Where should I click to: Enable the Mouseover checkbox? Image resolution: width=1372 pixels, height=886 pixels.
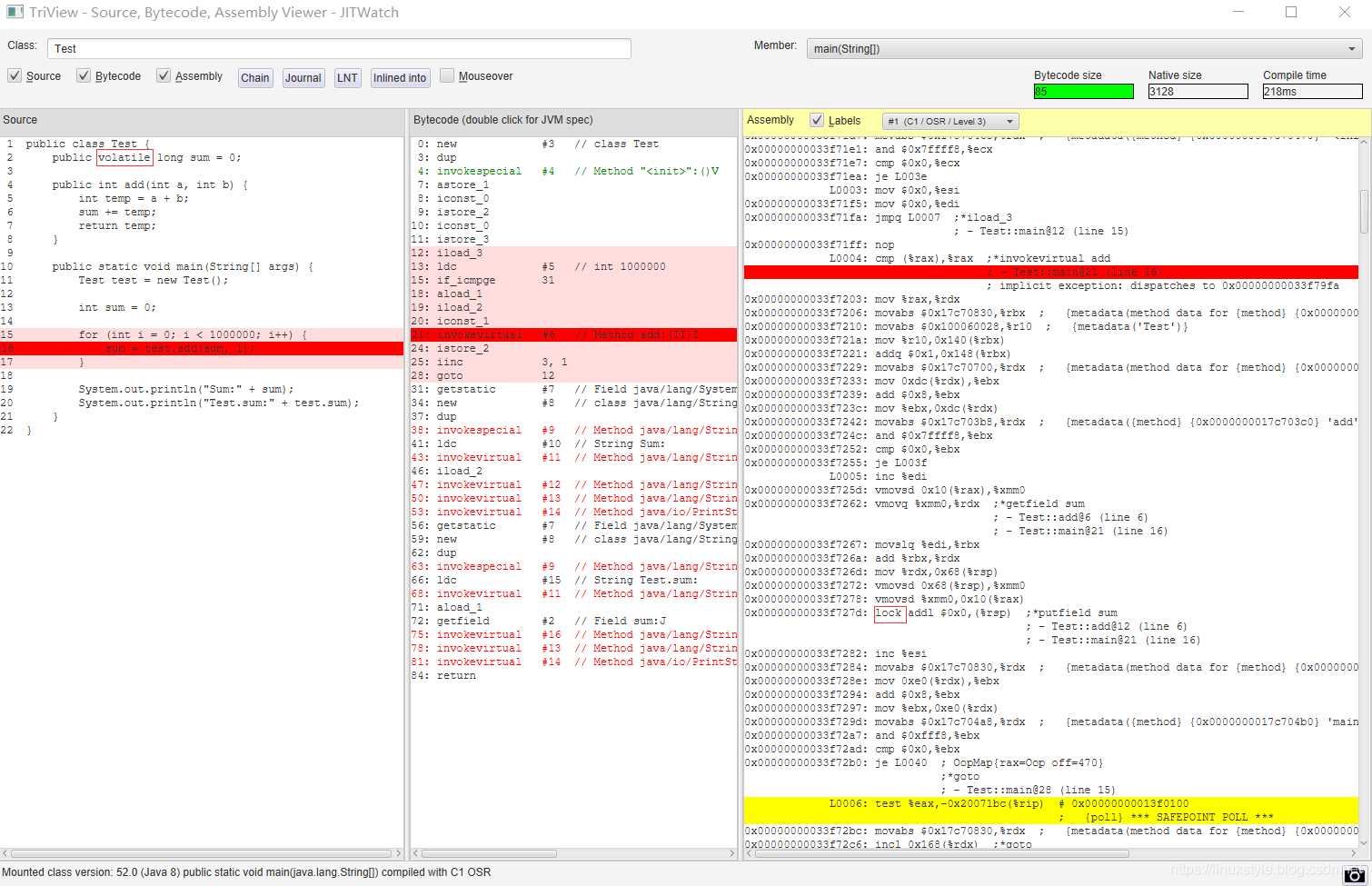pyautogui.click(x=447, y=75)
